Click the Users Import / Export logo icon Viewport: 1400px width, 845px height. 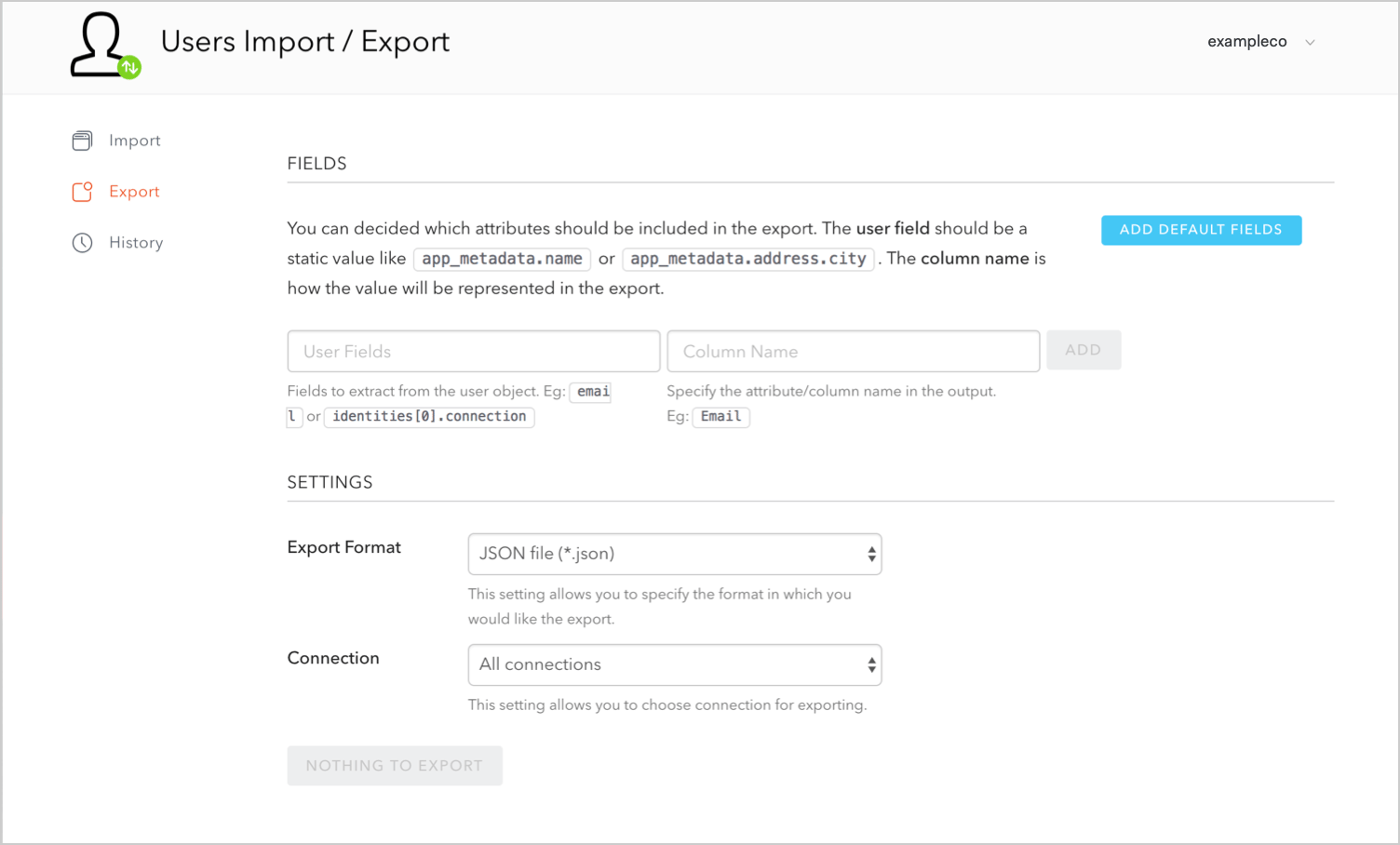(x=105, y=45)
